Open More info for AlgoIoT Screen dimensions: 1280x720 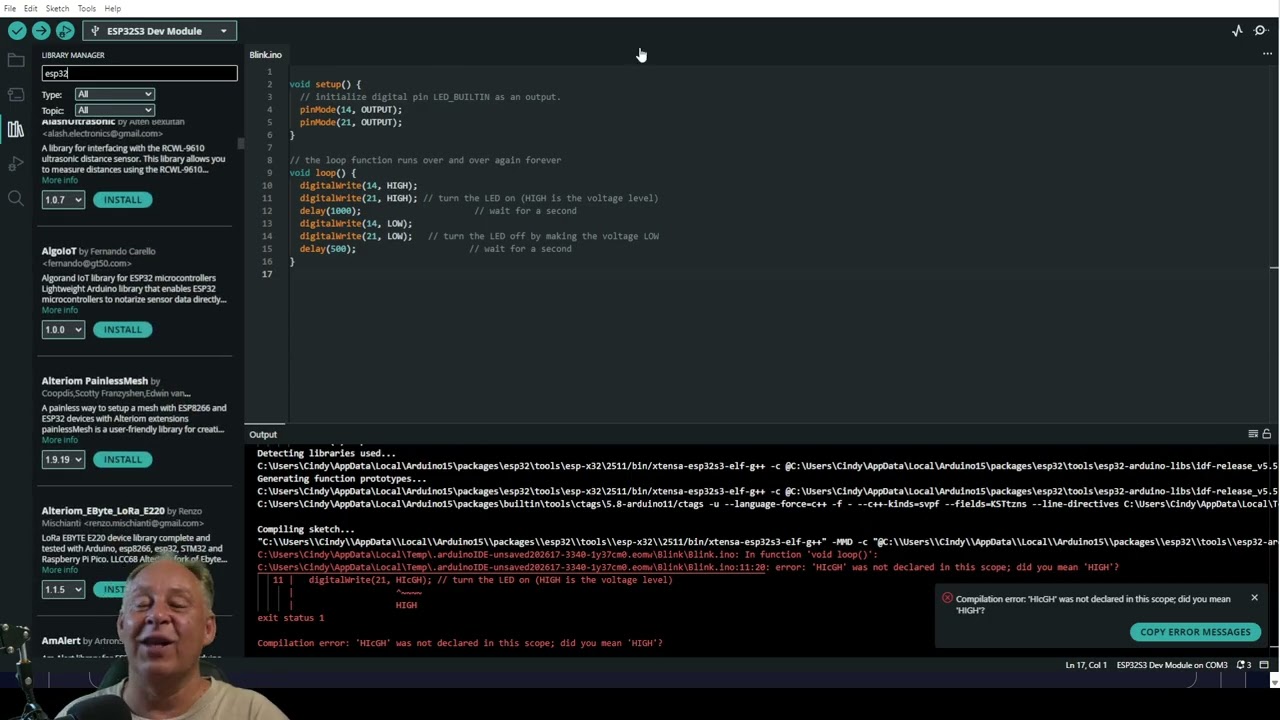point(59,311)
